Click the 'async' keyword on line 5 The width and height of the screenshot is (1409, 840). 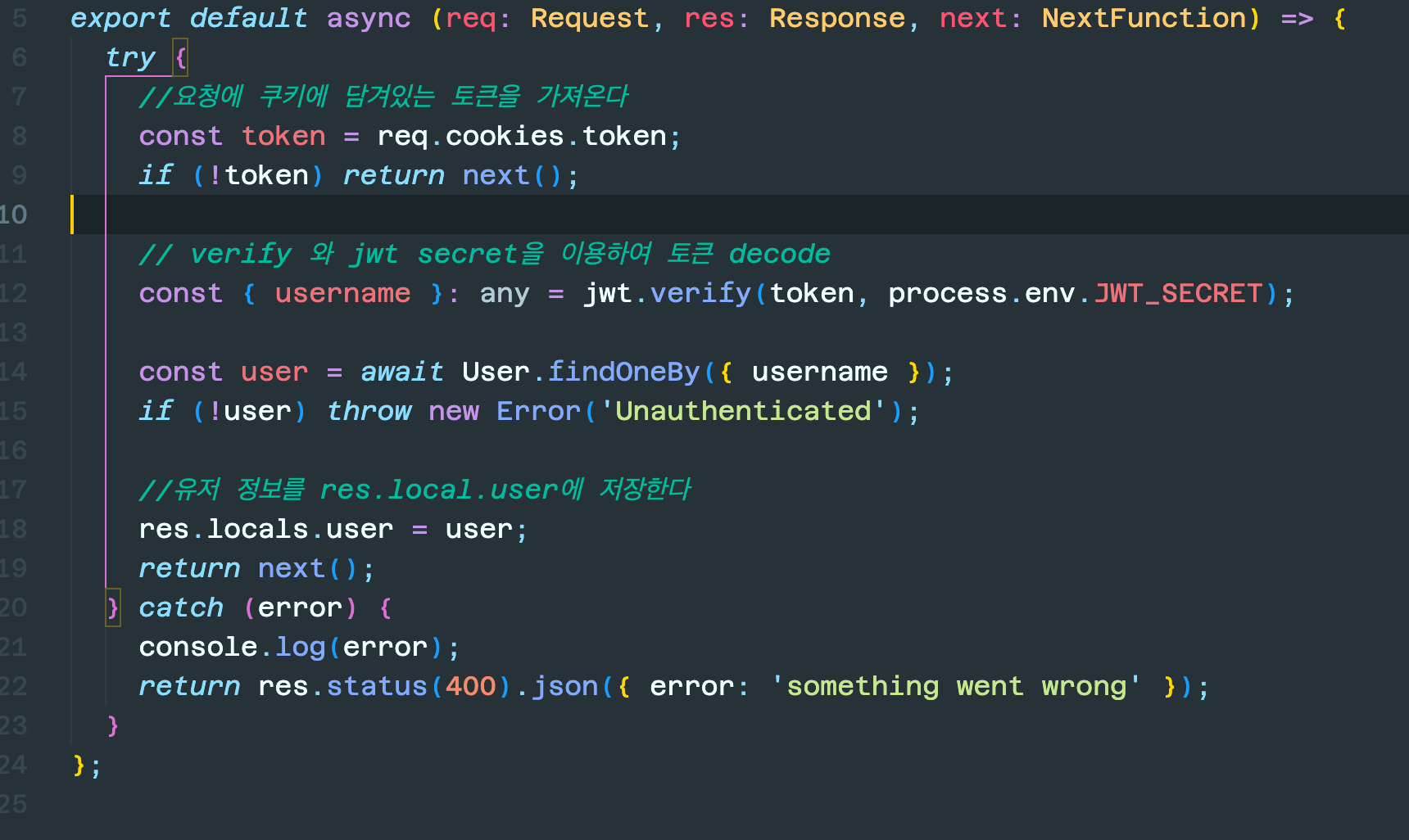[369, 18]
